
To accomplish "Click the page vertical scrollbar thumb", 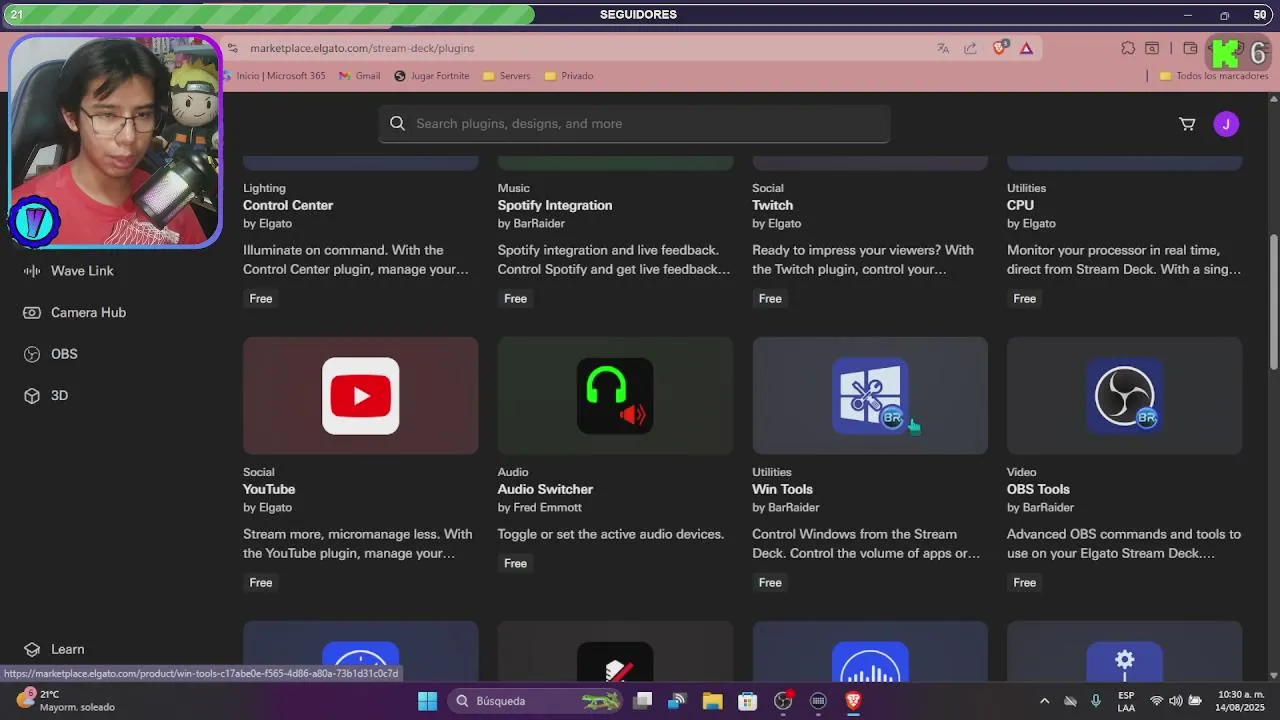I will 1273,300.
